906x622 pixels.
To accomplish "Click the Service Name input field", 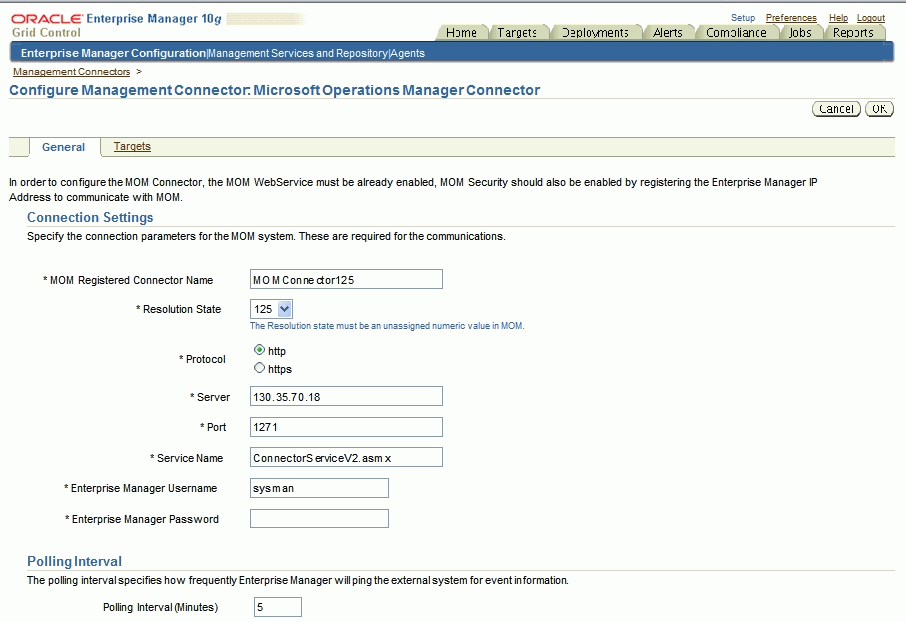I will click(346, 457).
